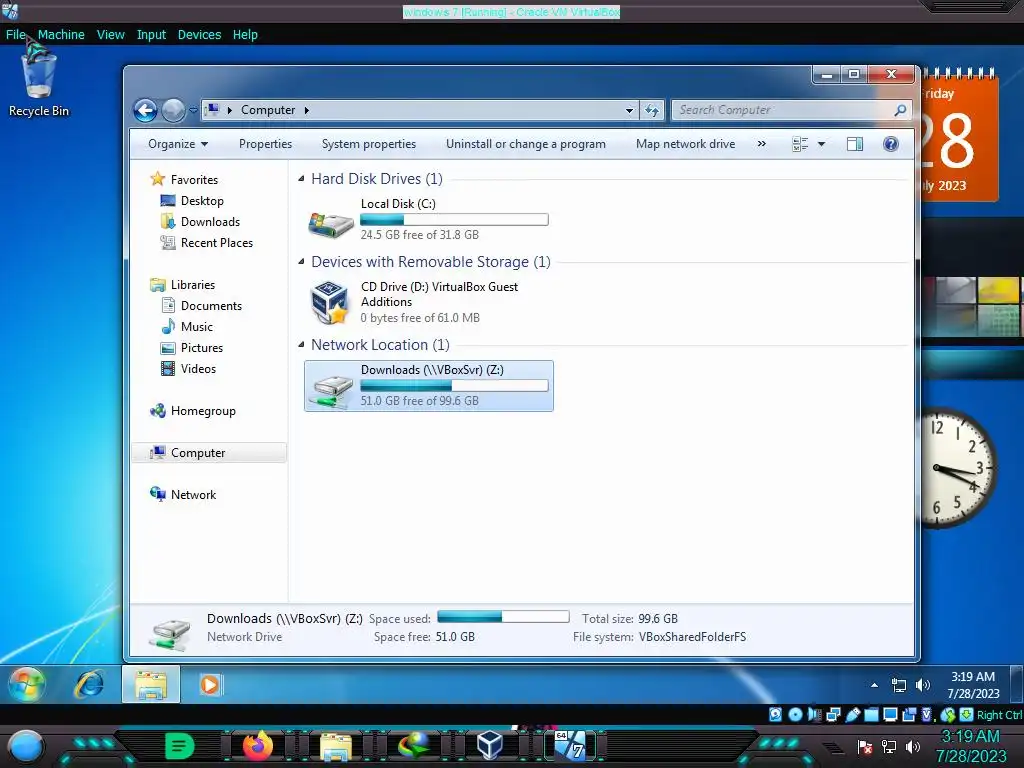
Task: Select Favorites in navigation pane
Action: coord(194,180)
